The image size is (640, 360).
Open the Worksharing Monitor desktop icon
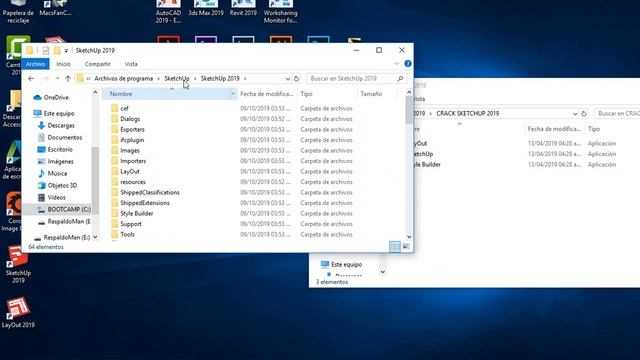(280, 11)
